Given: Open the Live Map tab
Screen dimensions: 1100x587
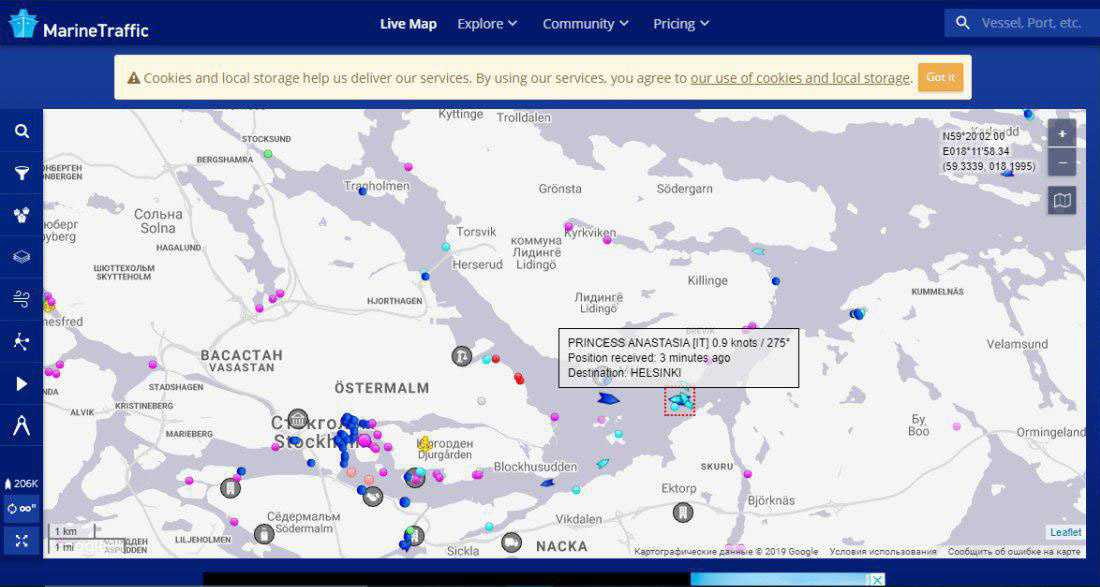Looking at the screenshot, I should click(408, 24).
